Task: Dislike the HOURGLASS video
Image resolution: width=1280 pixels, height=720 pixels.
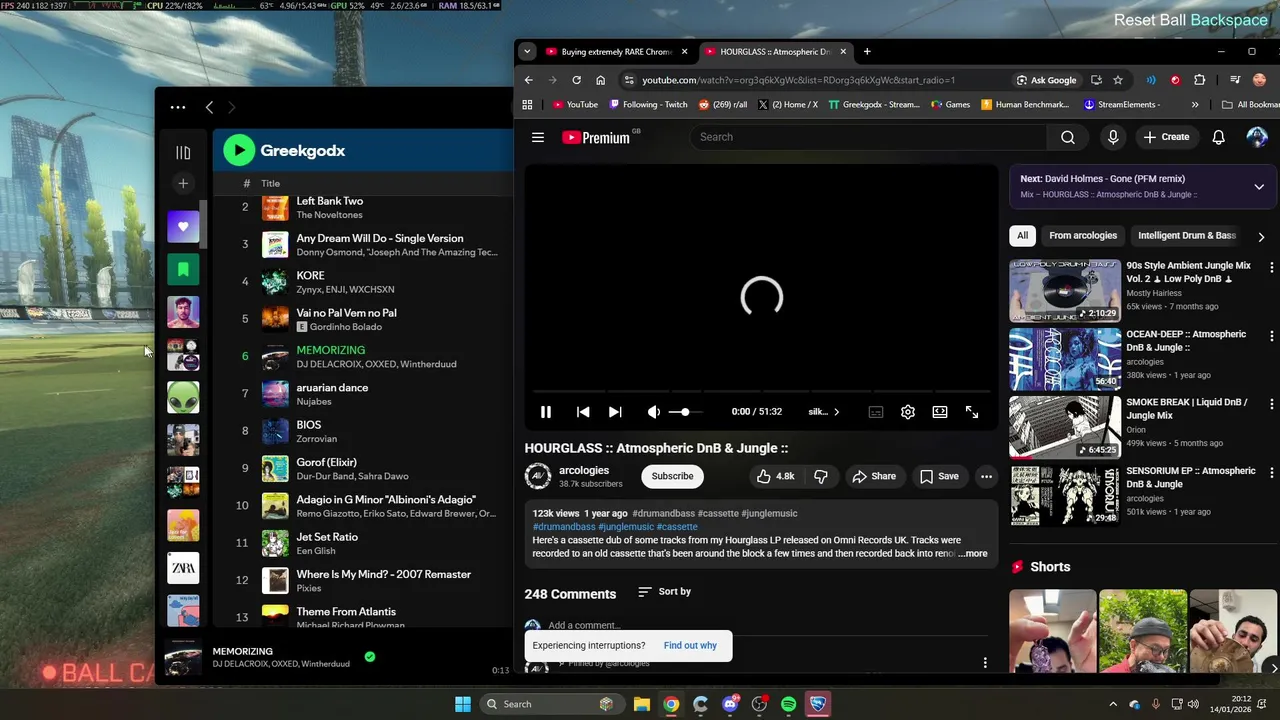Action: click(x=820, y=477)
